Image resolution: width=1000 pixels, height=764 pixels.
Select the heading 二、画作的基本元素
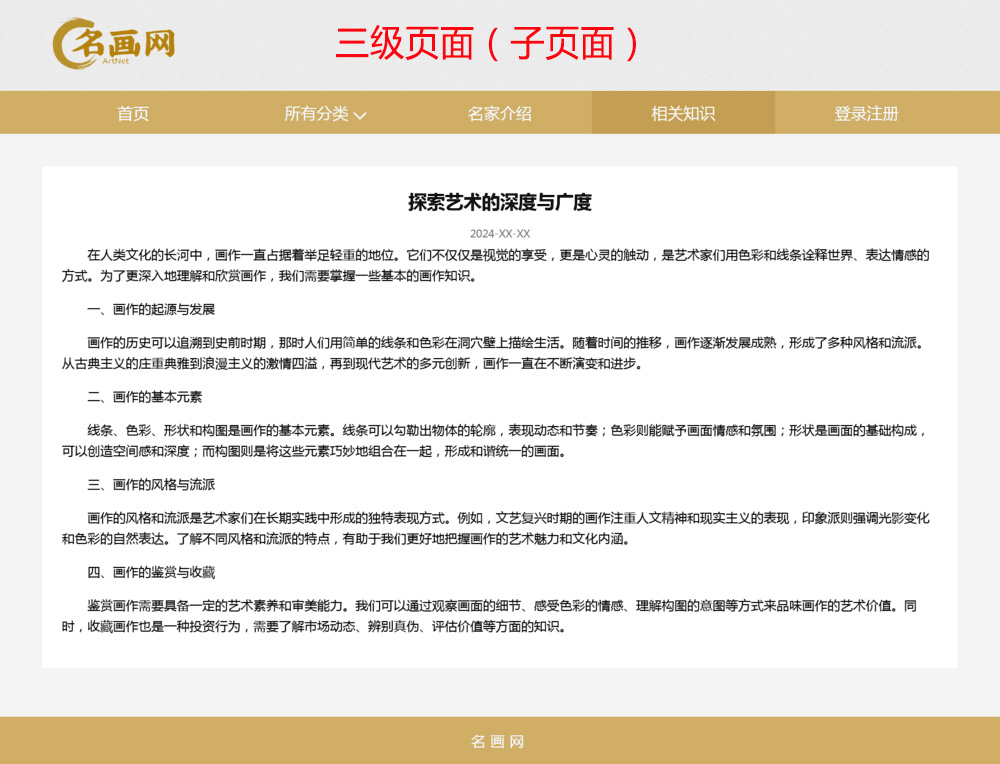click(145, 397)
